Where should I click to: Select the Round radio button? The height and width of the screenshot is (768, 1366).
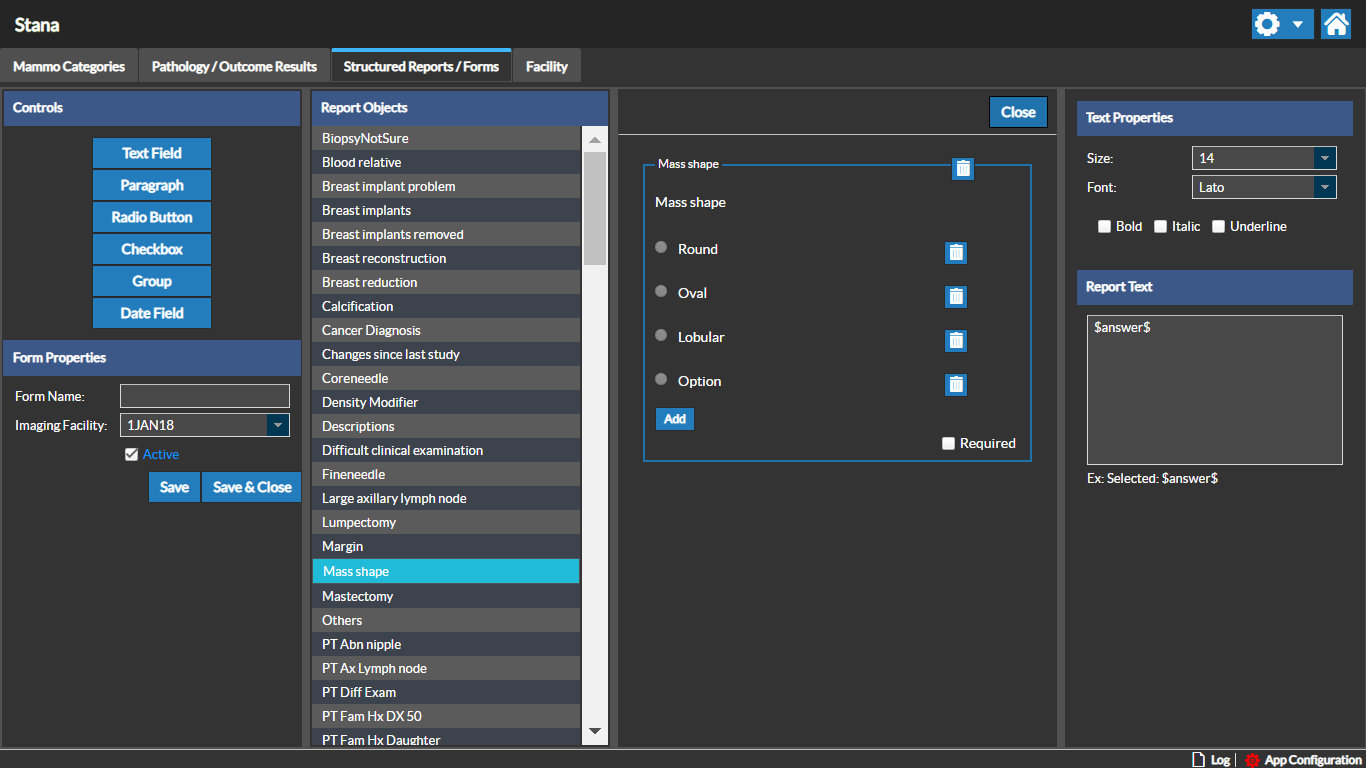pos(661,247)
